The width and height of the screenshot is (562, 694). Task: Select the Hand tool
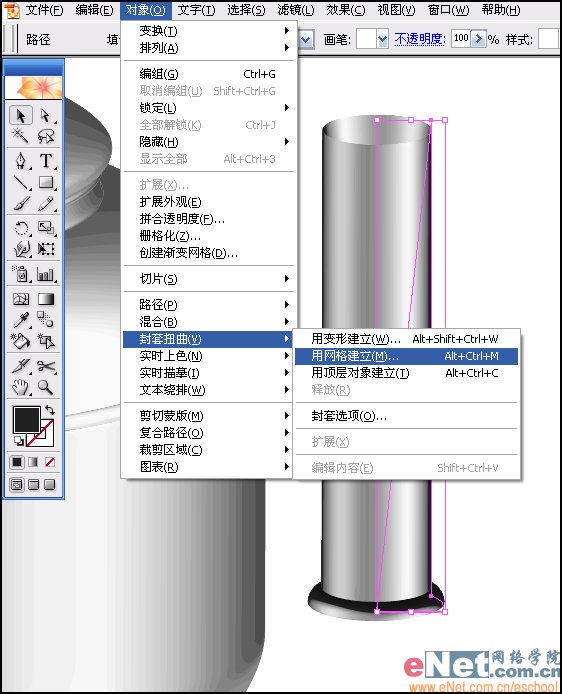pos(20,388)
